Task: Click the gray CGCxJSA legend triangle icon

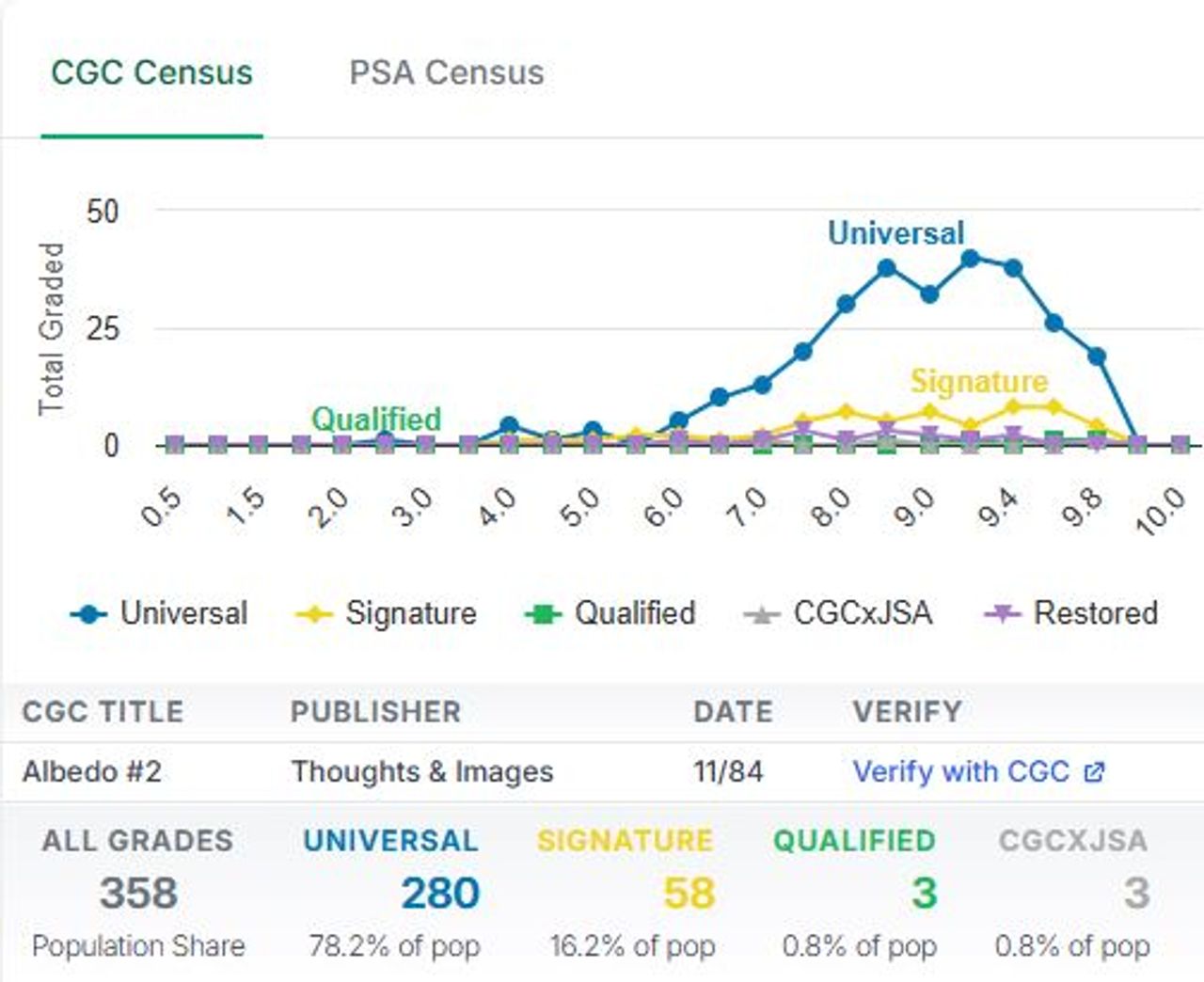Action: coord(762,615)
